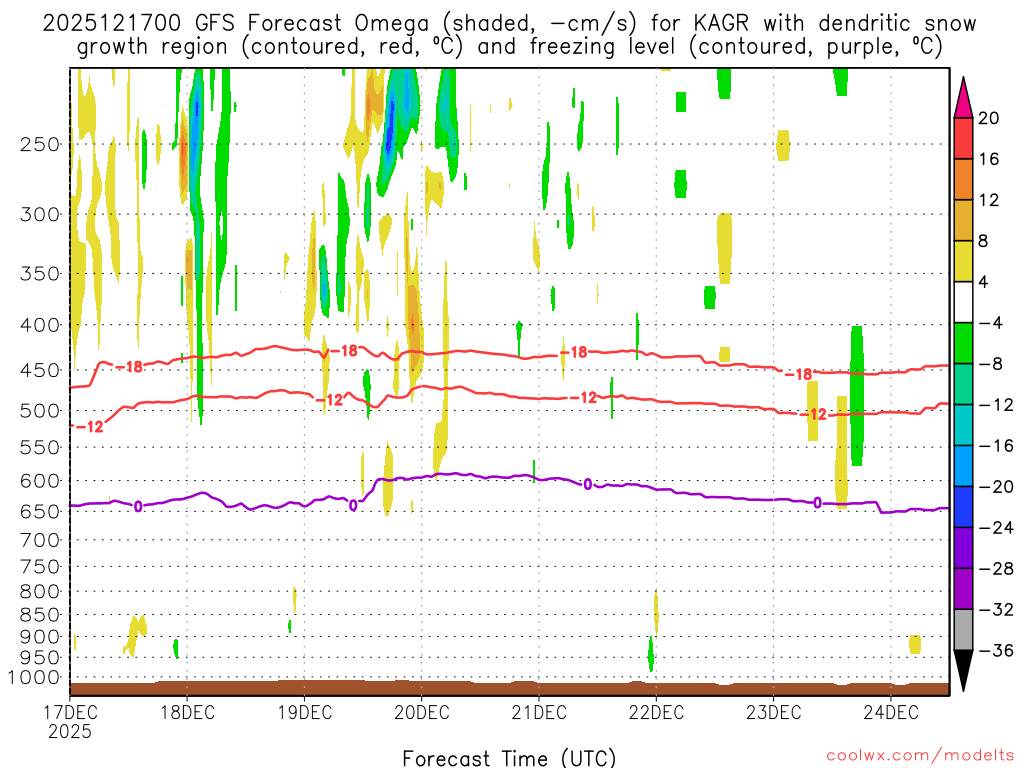Select the gray -36 to -32 colorbar swatch

tap(964, 630)
